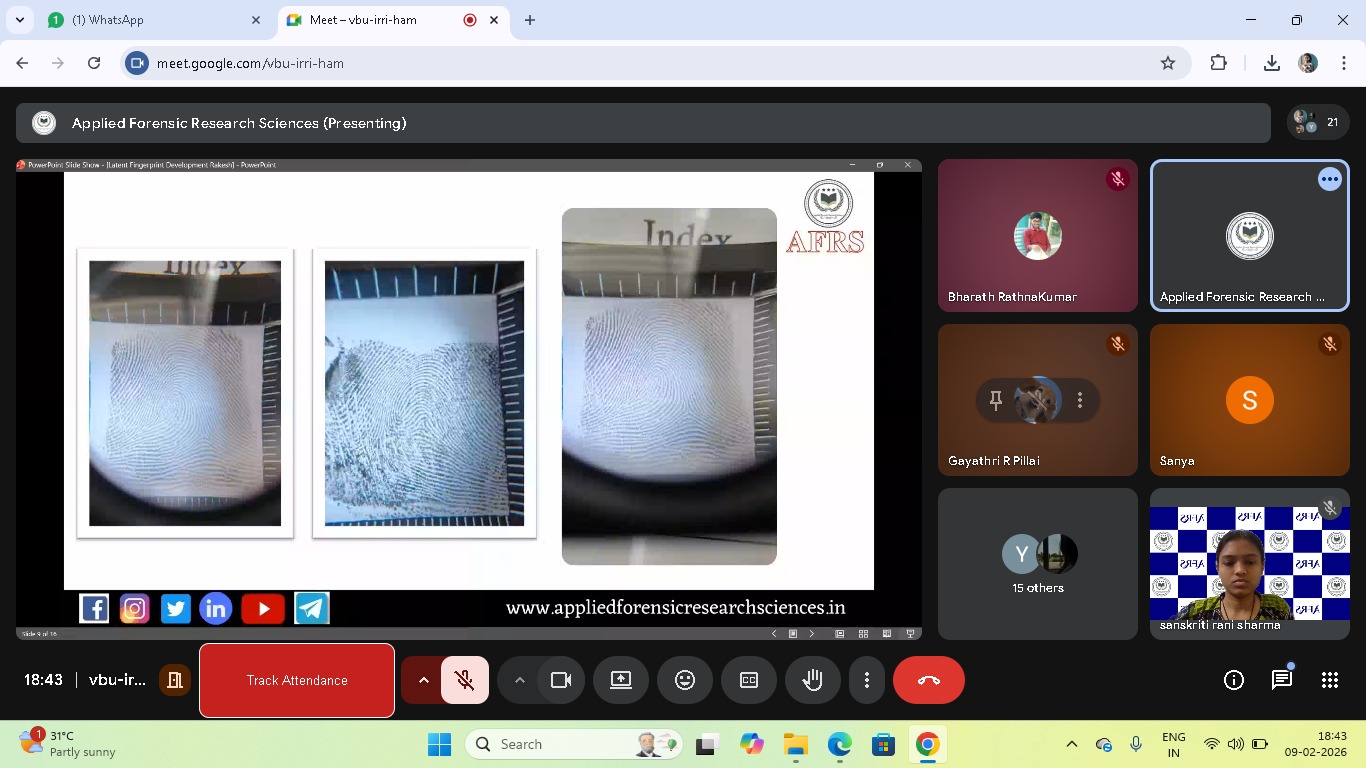Open more options three-dot menu
Screen dimensions: 1366x768
click(867, 680)
